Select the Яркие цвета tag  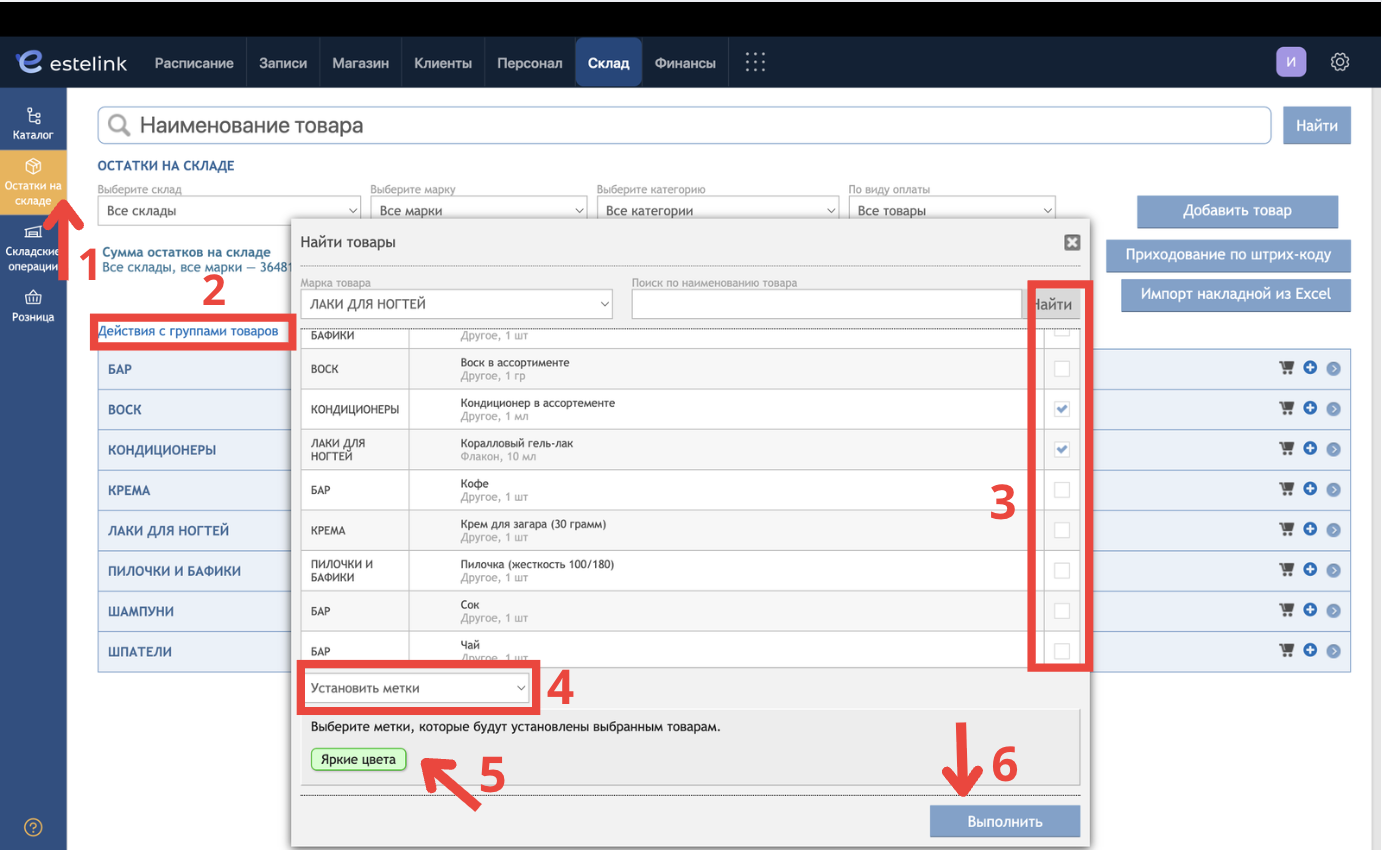pyautogui.click(x=358, y=760)
